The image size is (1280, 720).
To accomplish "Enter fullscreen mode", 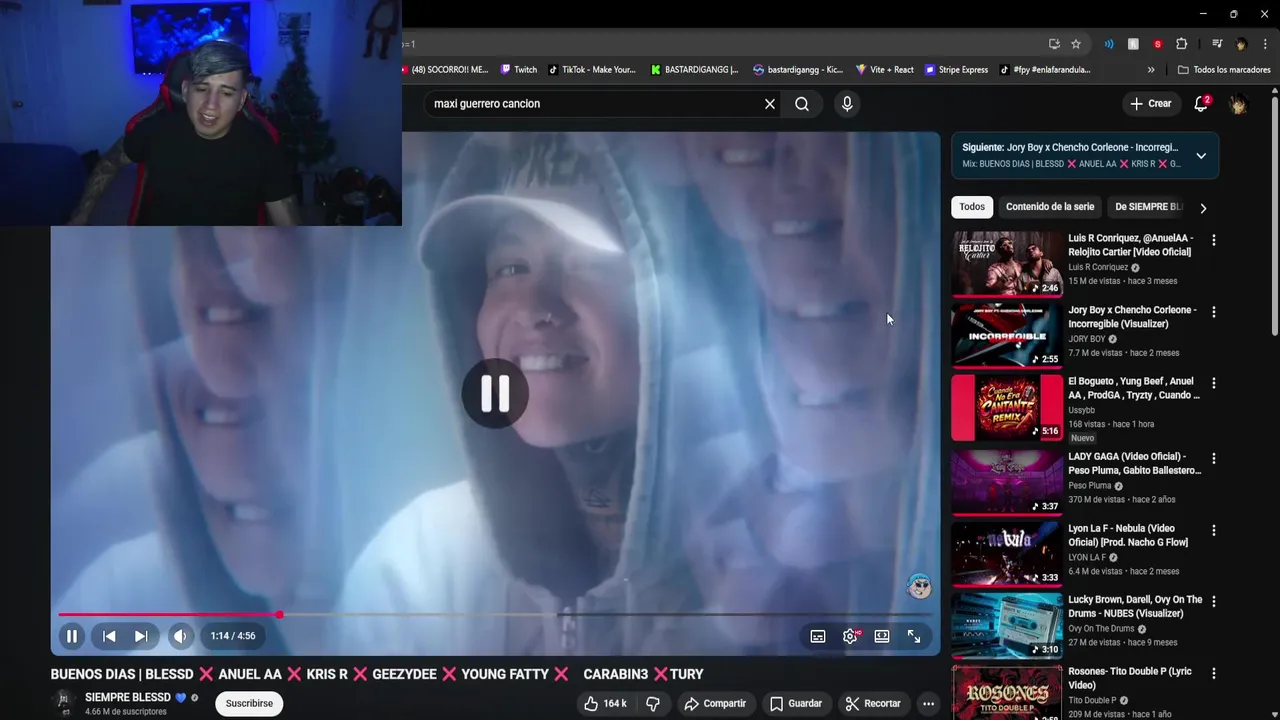I will tap(914, 636).
